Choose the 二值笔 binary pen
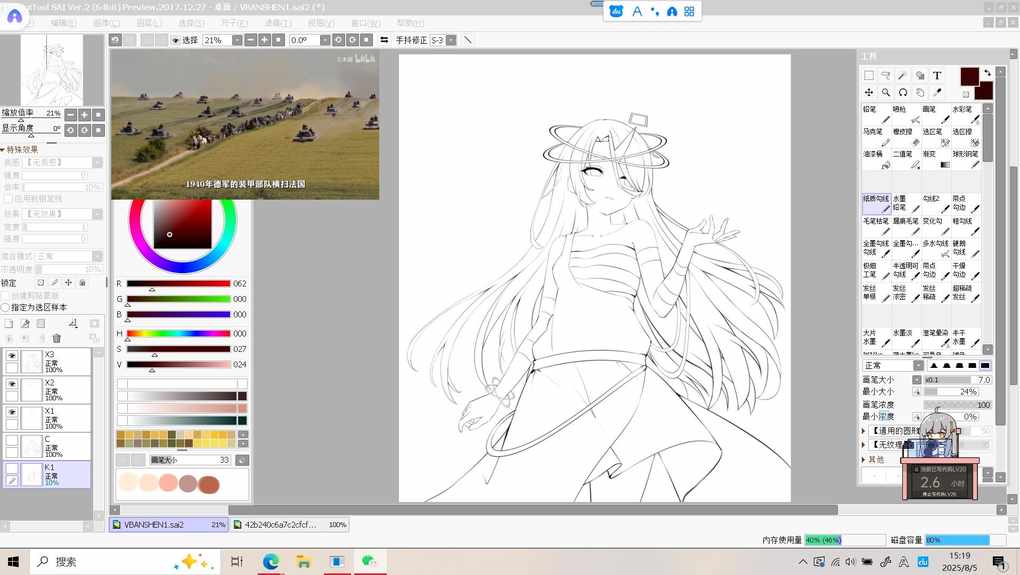Viewport: 1020px width, 575px height. (906, 159)
